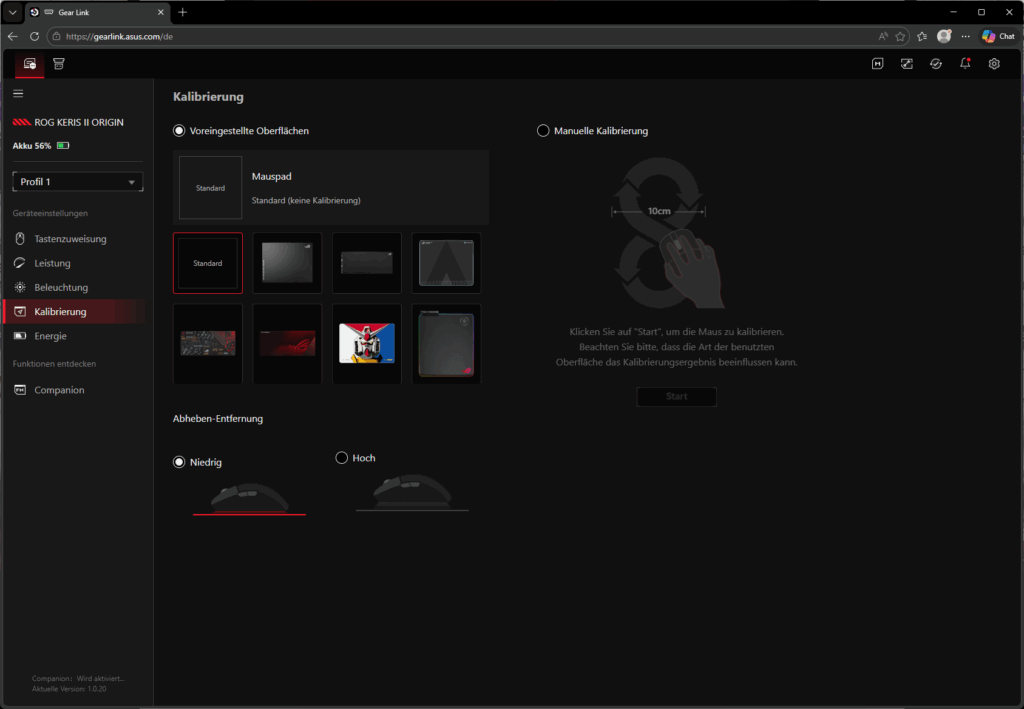Click the devices icon in the top bar
This screenshot has width=1024, height=709.
point(30,64)
